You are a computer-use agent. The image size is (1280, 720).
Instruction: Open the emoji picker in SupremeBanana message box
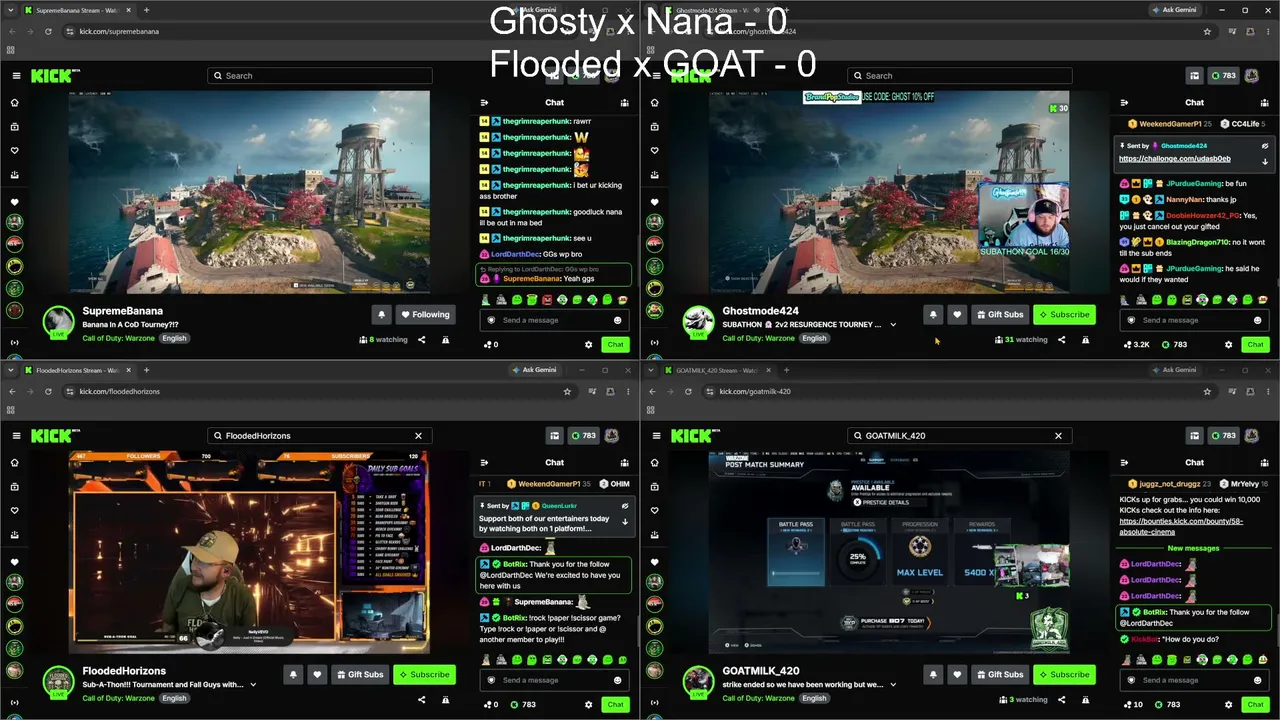617,320
